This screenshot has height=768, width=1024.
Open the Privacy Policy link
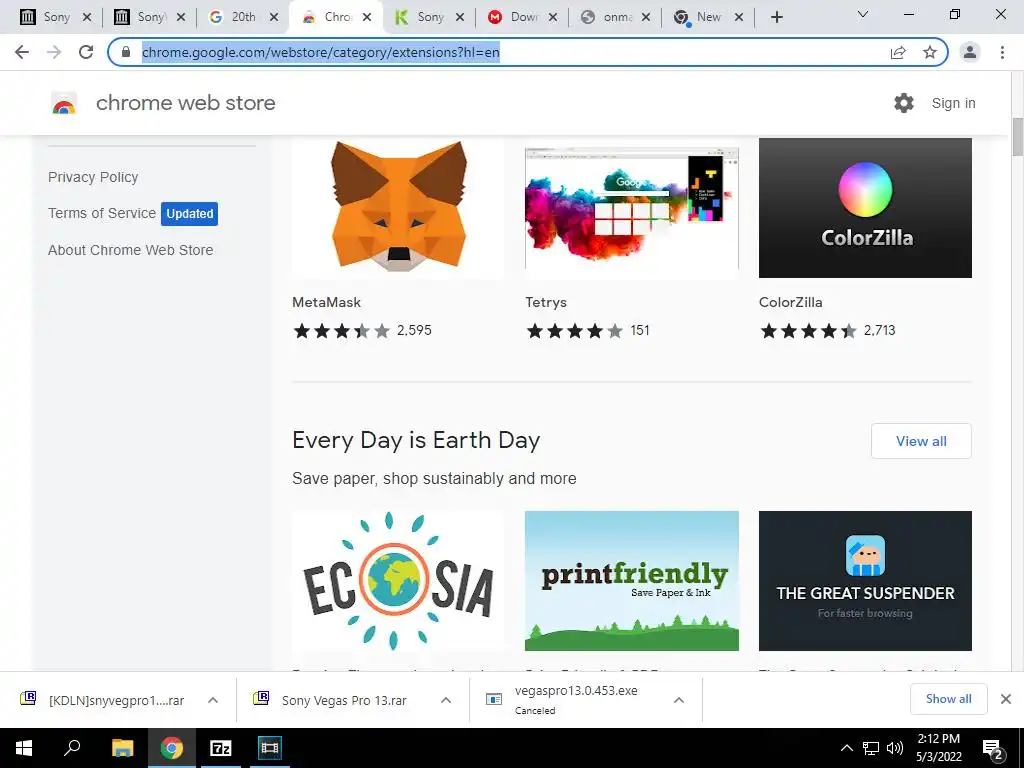point(93,177)
